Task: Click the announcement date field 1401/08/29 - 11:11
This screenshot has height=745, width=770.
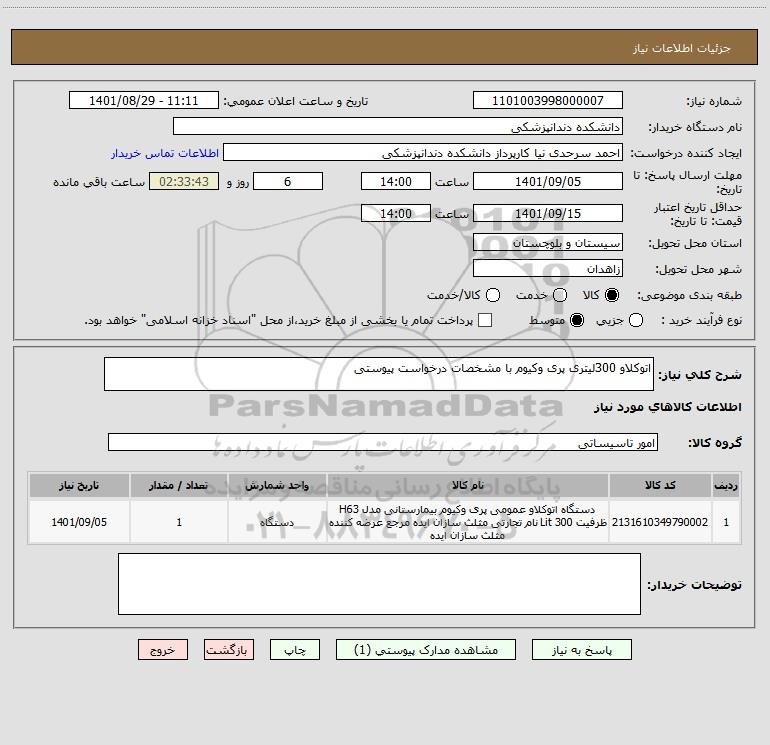Action: [x=143, y=100]
